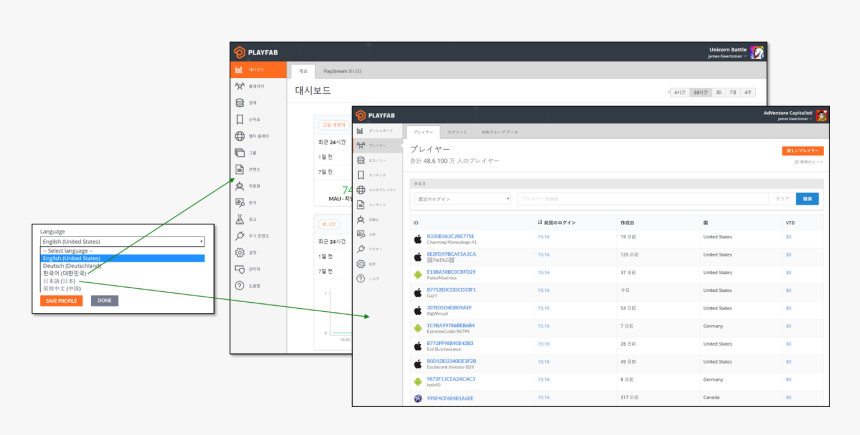This screenshot has height=435, width=860.
Task: Click the DONE button
Action: tap(104, 301)
